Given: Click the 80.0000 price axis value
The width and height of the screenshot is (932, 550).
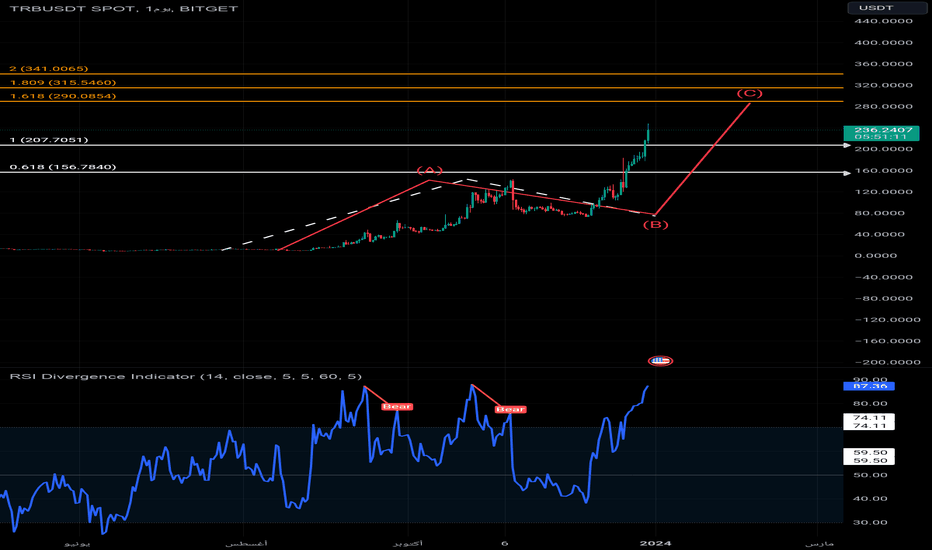Looking at the screenshot, I should tap(880, 213).
